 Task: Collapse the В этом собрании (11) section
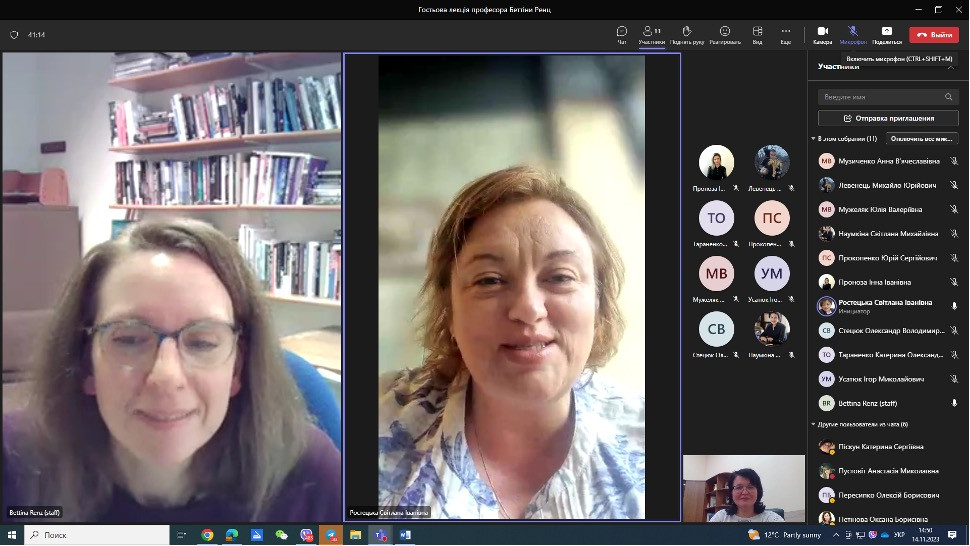[813, 139]
